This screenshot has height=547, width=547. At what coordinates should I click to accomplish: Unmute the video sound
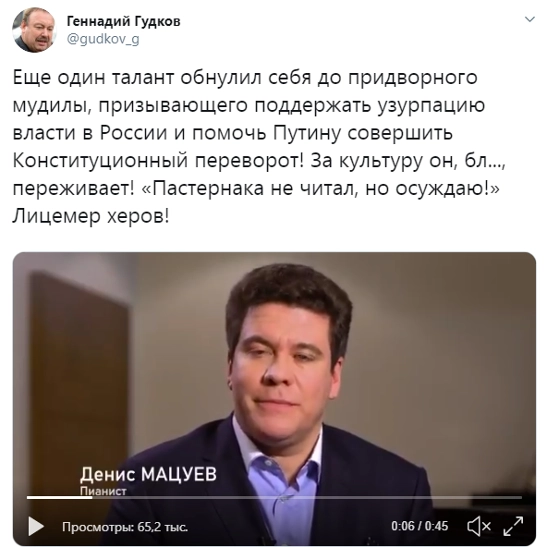coord(479,526)
